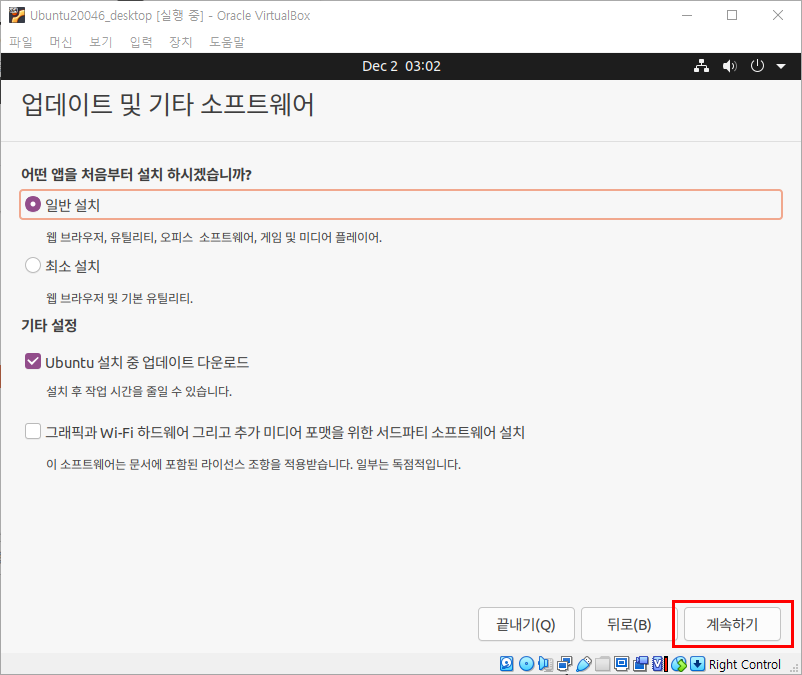Click the 어떤 앱을 처음부터 설치 하시겠습니까 heading

click(x=136, y=174)
